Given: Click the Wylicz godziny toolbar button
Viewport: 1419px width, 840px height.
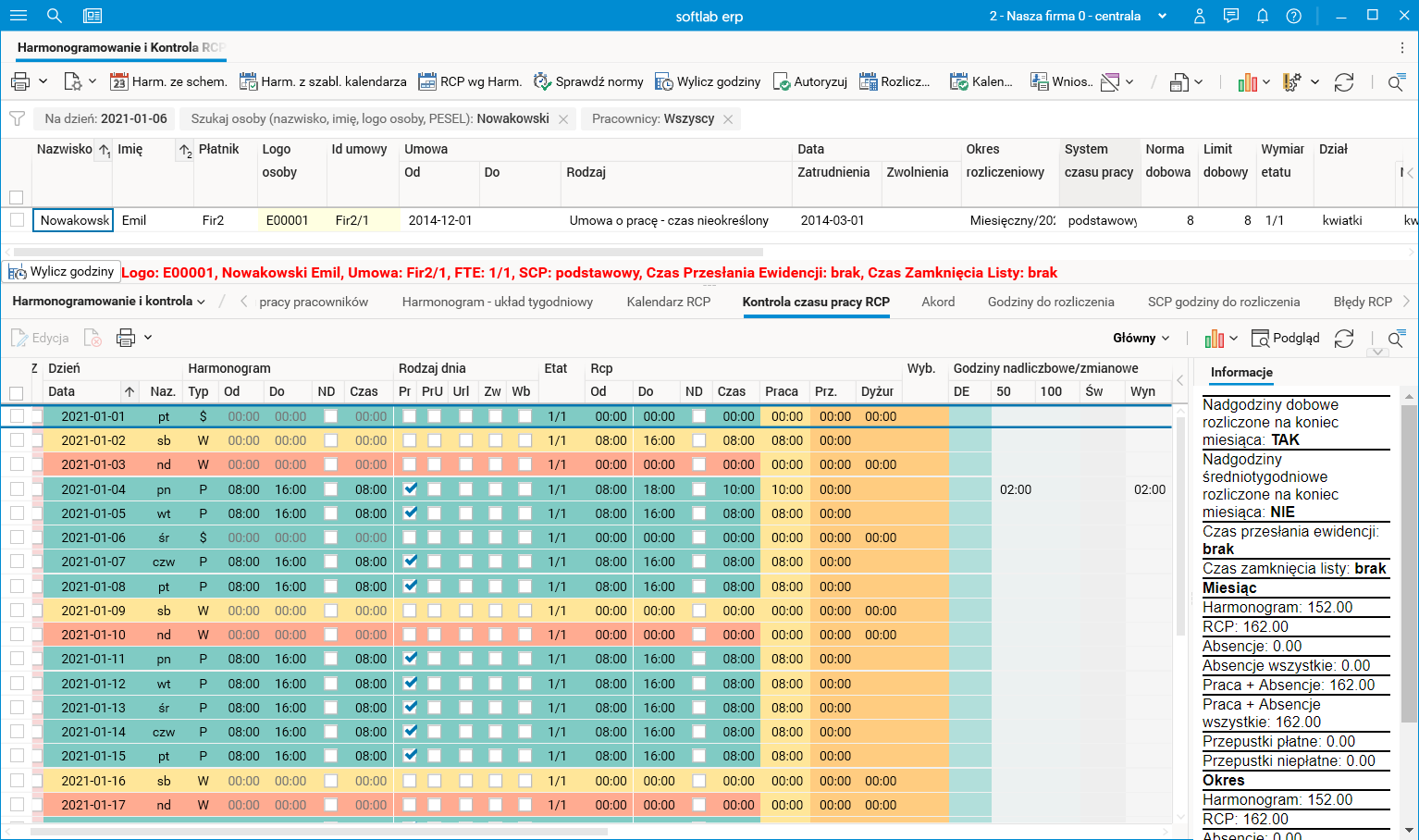Looking at the screenshot, I should coord(708,81).
